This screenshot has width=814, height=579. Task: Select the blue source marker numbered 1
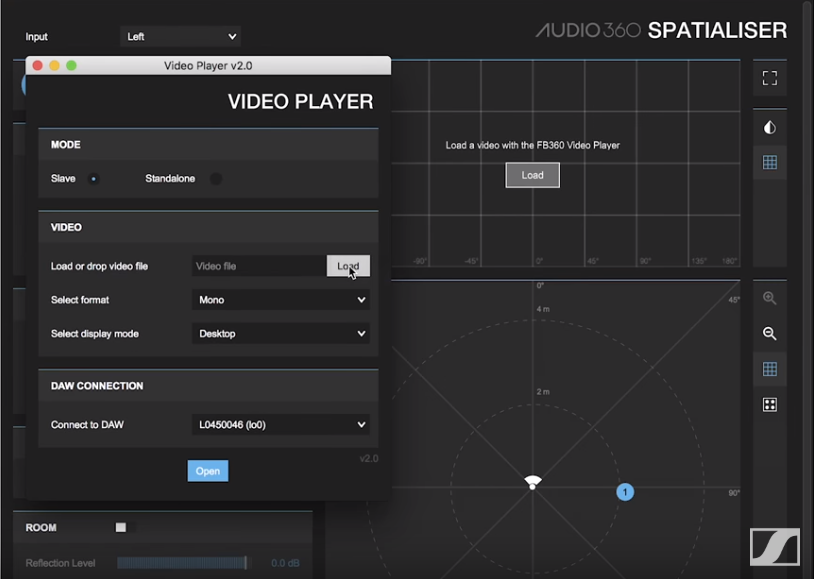pos(625,492)
